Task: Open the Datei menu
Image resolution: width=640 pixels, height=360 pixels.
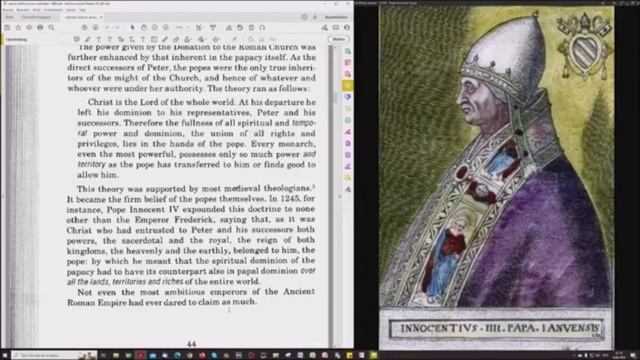Action: tap(8, 9)
